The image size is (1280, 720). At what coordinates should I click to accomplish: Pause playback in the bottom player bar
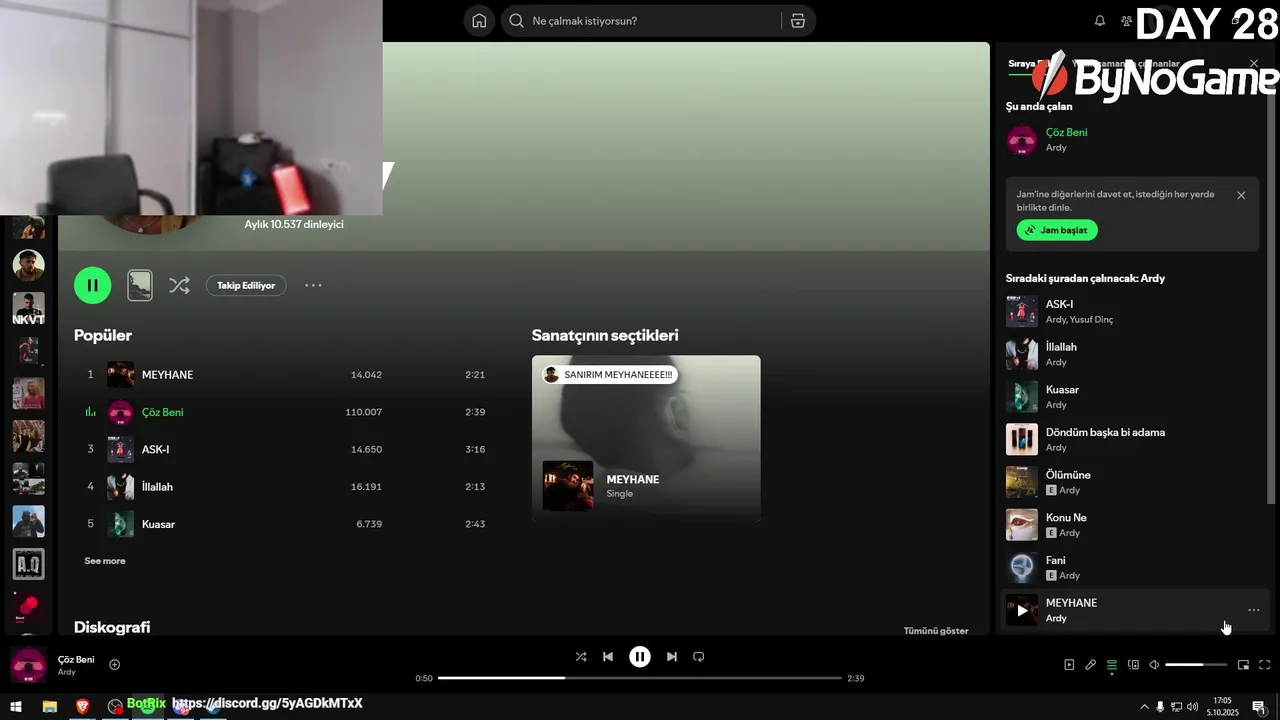pos(640,657)
